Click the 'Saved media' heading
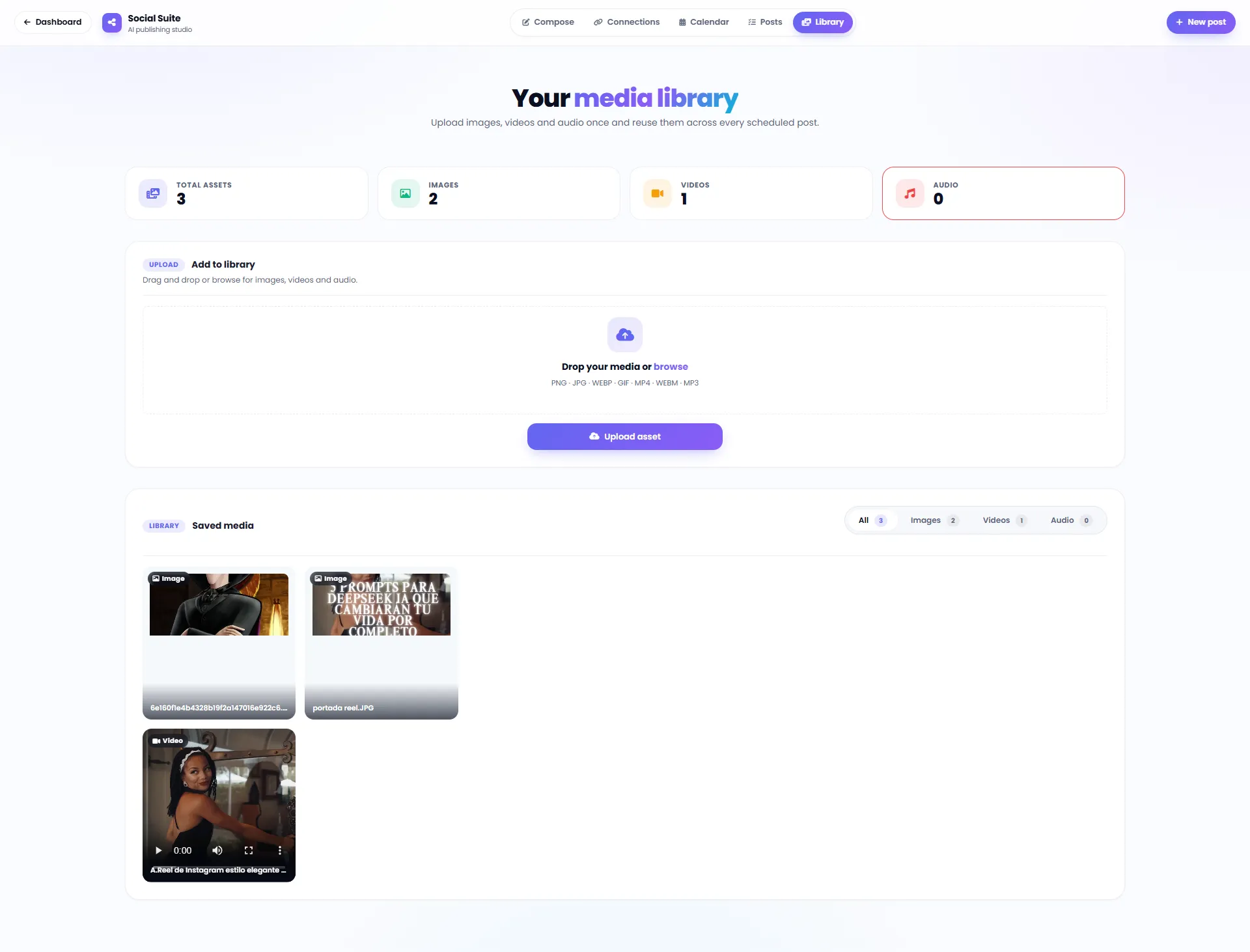Viewport: 1250px width, 952px height. (223, 525)
